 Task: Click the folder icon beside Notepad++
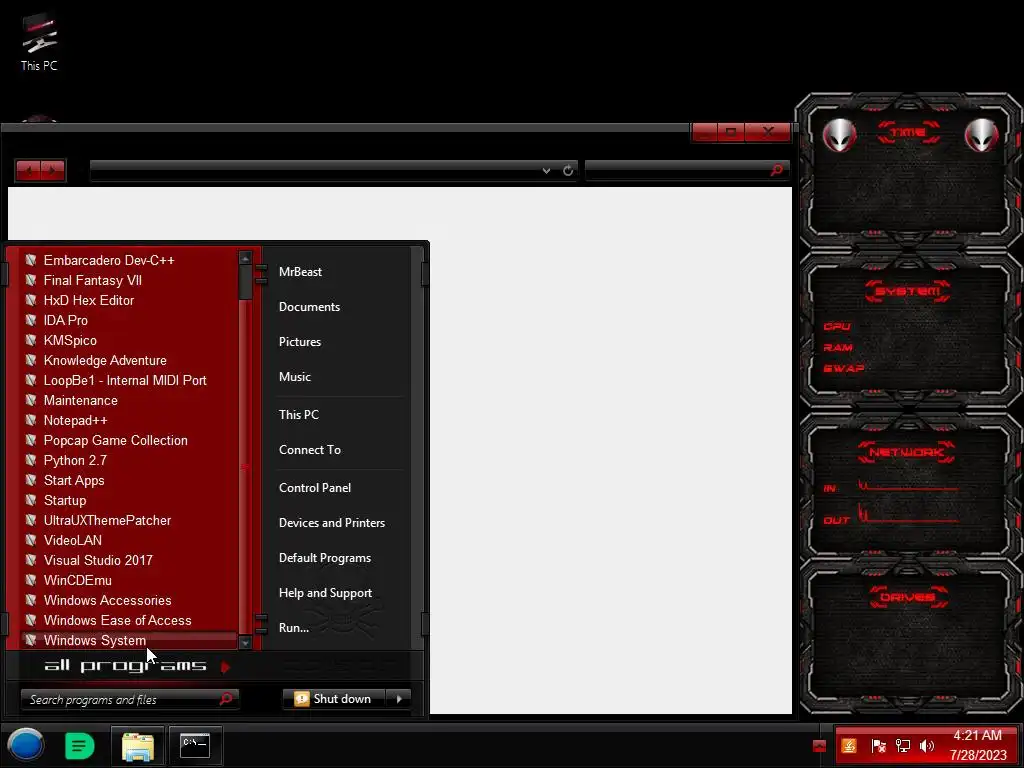(x=31, y=420)
